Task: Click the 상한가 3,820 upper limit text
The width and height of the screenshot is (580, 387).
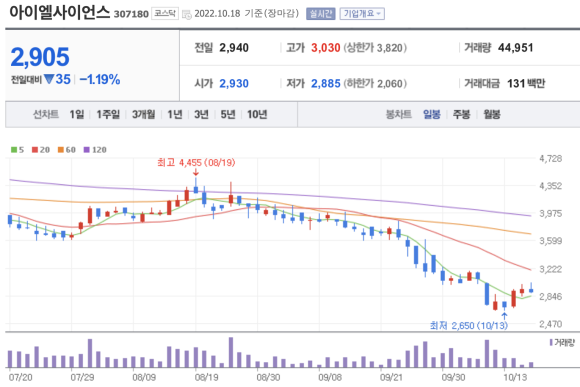Action: tap(375, 48)
